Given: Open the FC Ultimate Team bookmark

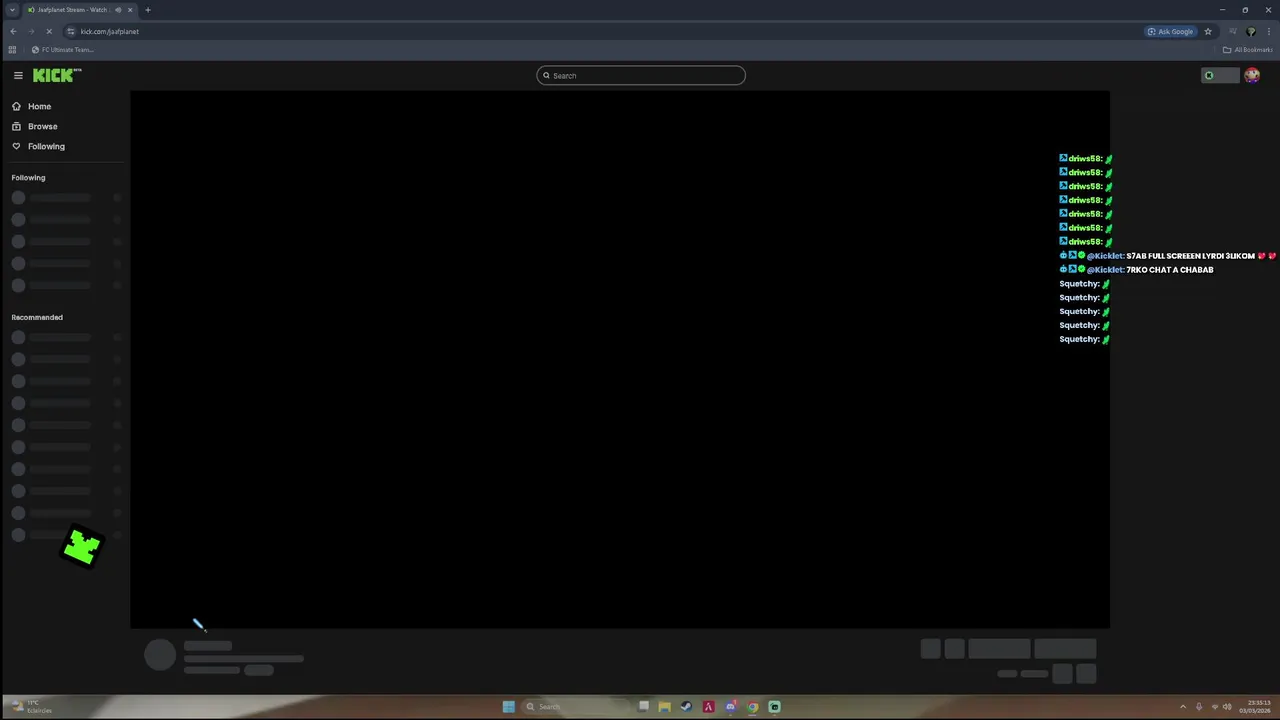Looking at the screenshot, I should 63,49.
